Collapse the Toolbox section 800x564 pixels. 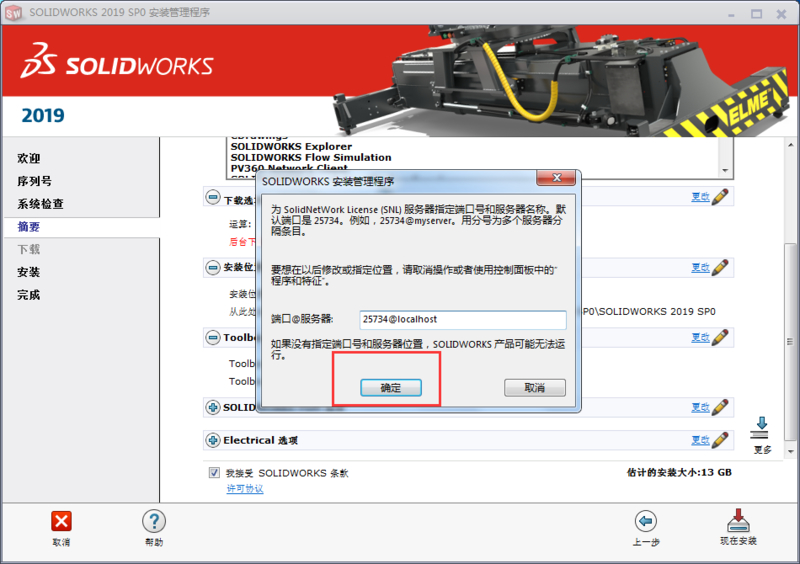coord(213,337)
